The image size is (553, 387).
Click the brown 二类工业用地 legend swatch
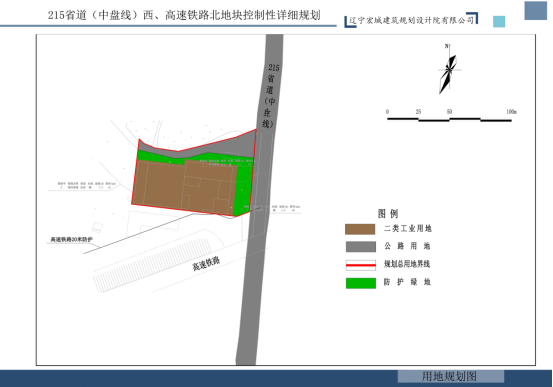pos(360,229)
